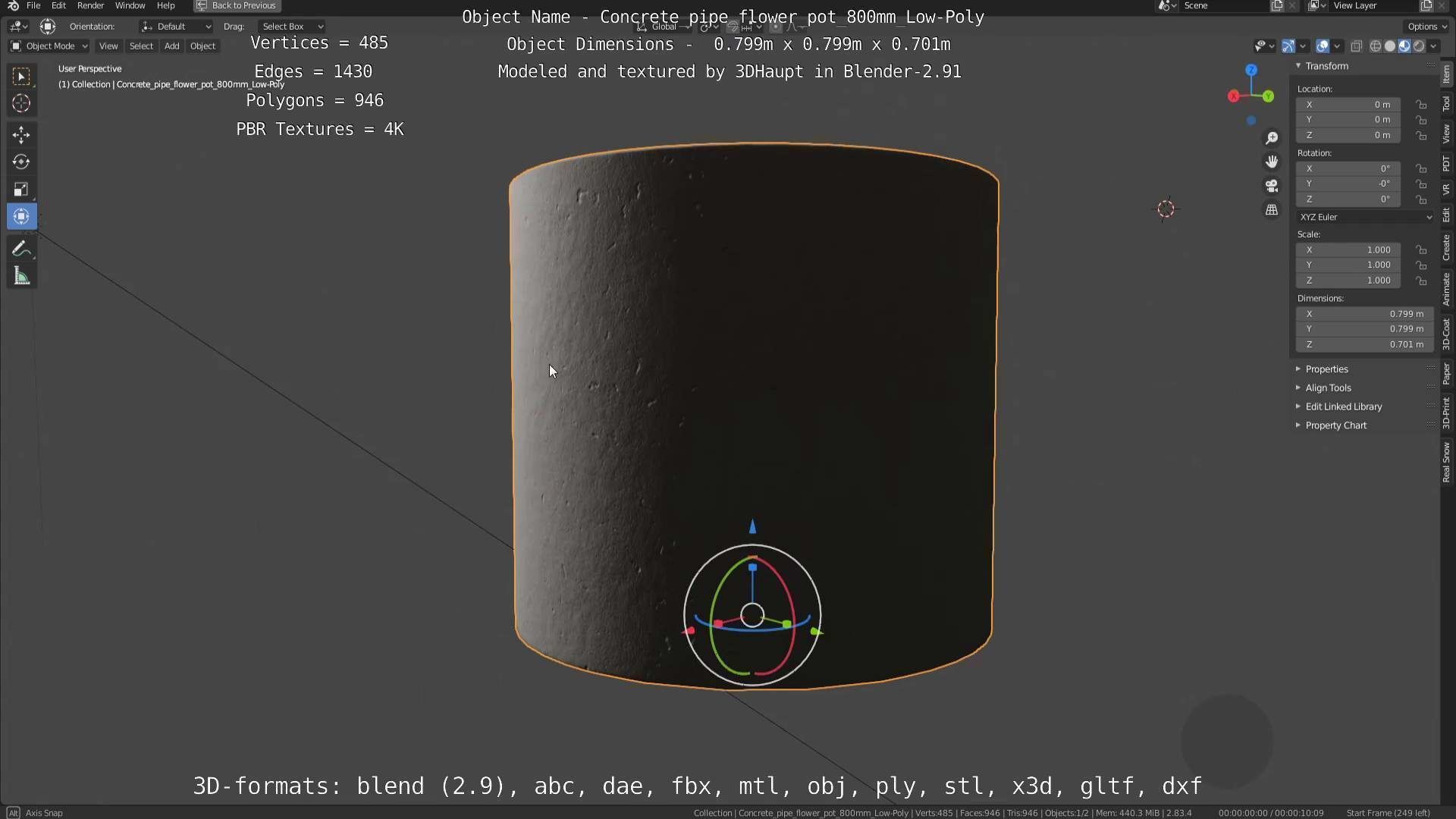Click new view layer icon
This screenshot has width=1456, height=819.
coord(1426,5)
